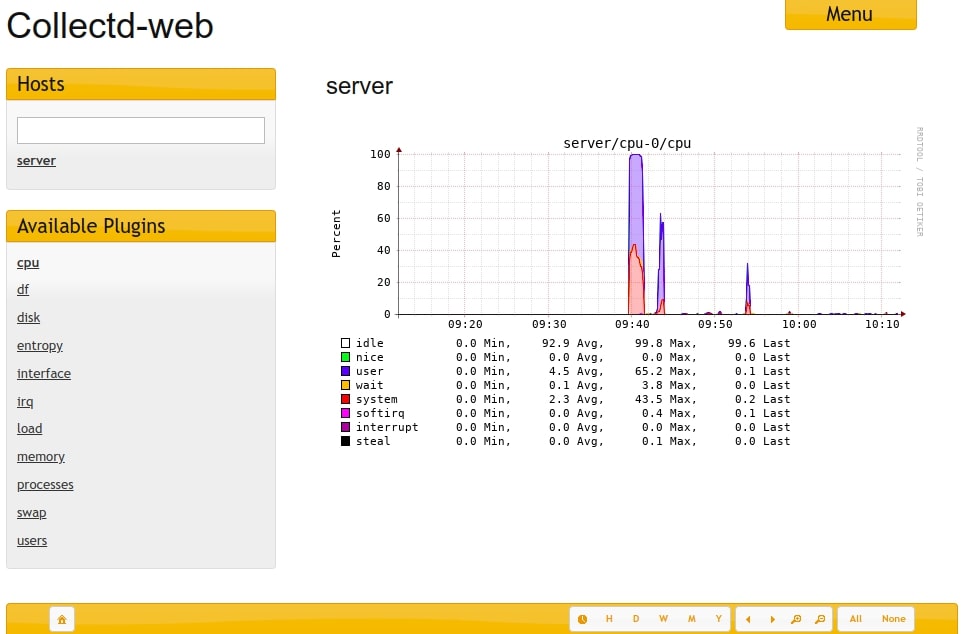This screenshot has width=976, height=634.
Task: Zoom in with the plus magnifier
Action: pos(796,619)
